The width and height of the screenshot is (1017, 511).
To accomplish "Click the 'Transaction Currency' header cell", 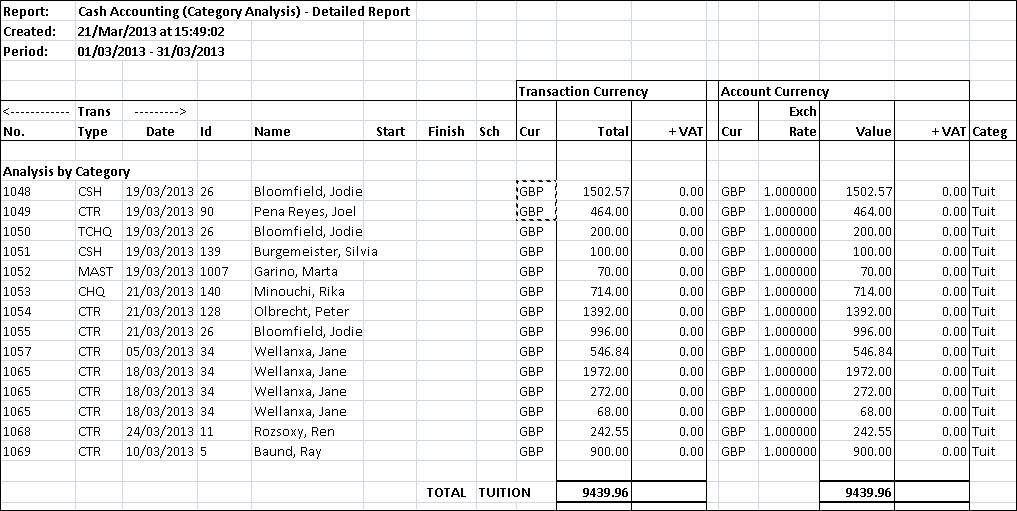I will coord(583,91).
